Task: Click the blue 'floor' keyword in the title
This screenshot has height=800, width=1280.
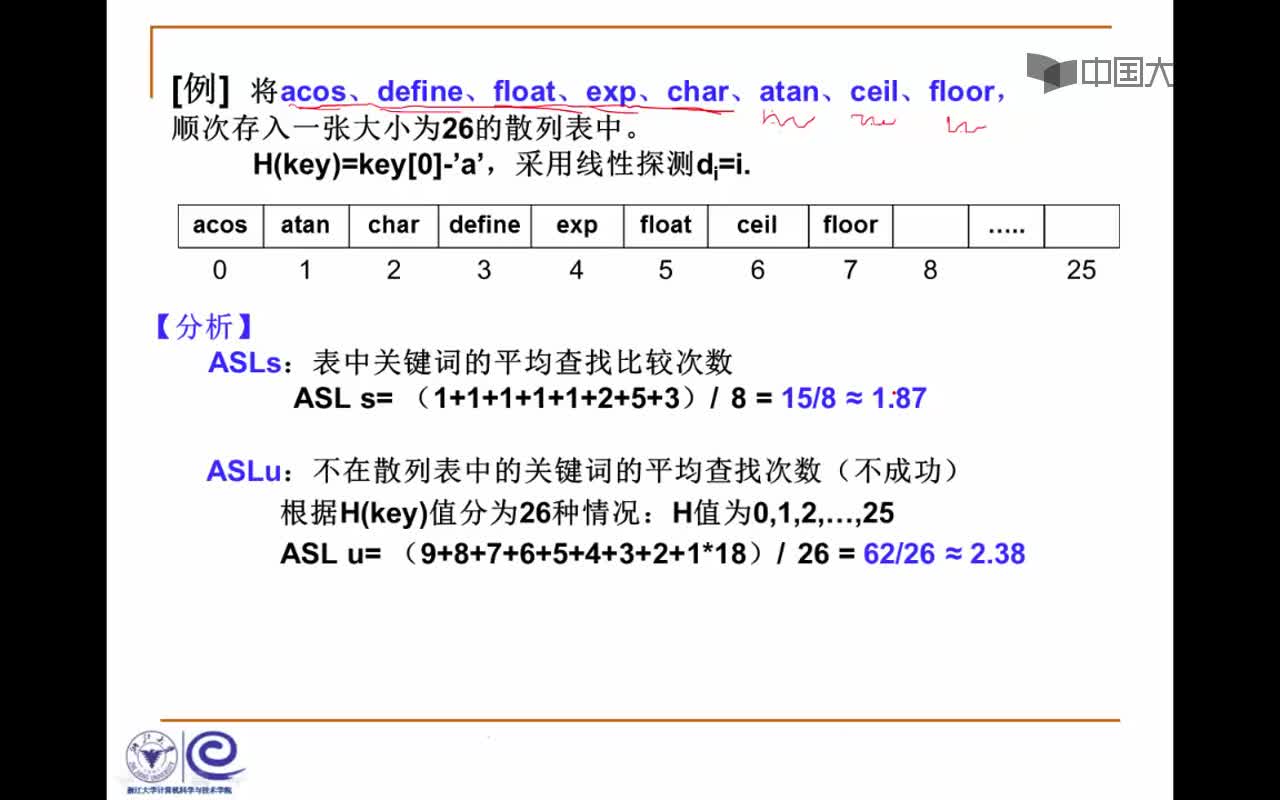Action: [962, 92]
